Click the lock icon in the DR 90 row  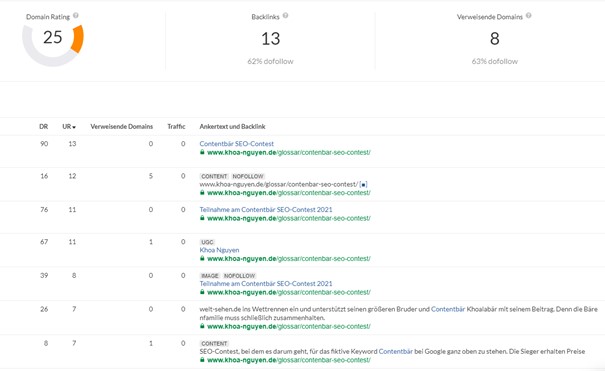click(202, 152)
